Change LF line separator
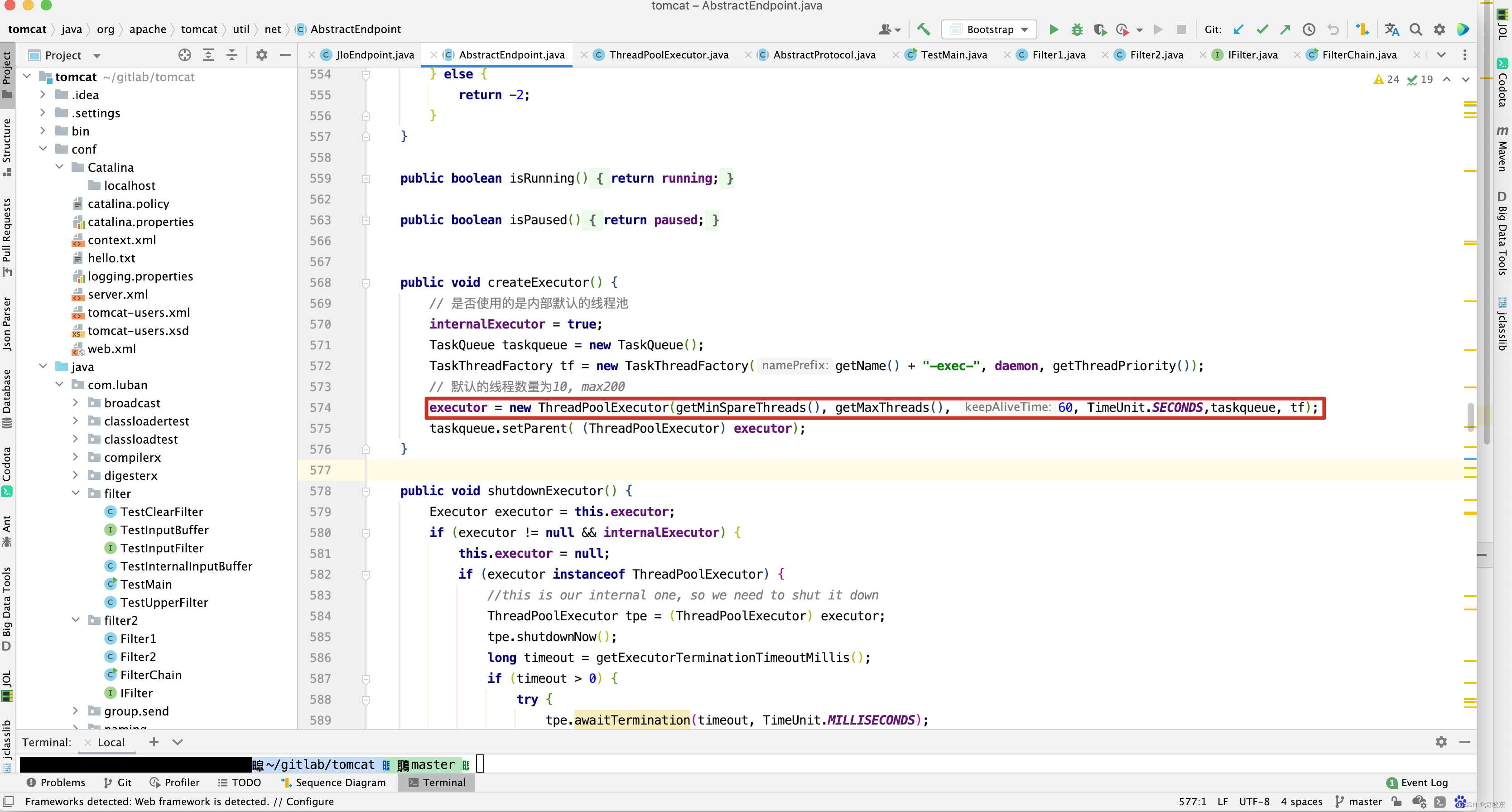Image resolution: width=1512 pixels, height=812 pixels. click(x=1223, y=802)
